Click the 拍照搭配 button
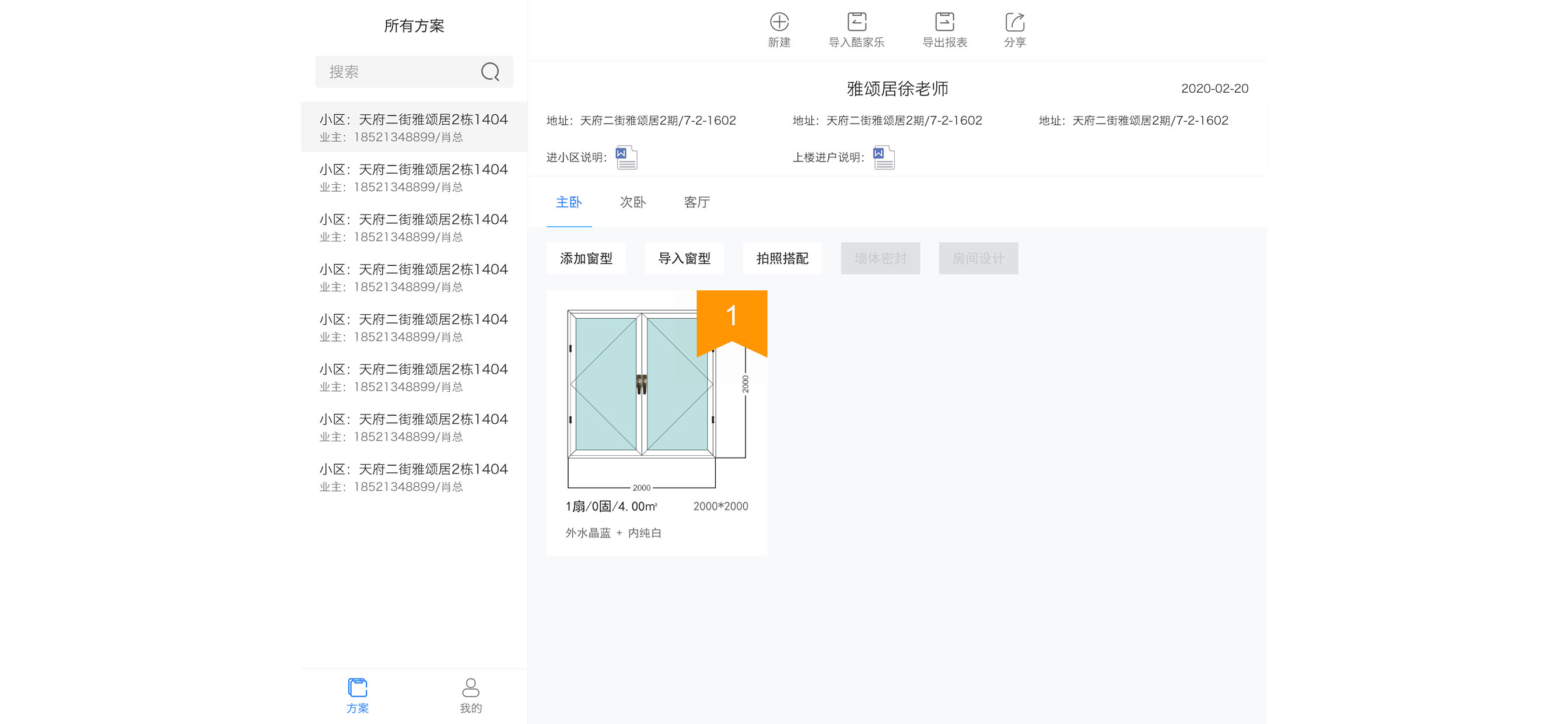The image size is (1568, 724). [782, 259]
